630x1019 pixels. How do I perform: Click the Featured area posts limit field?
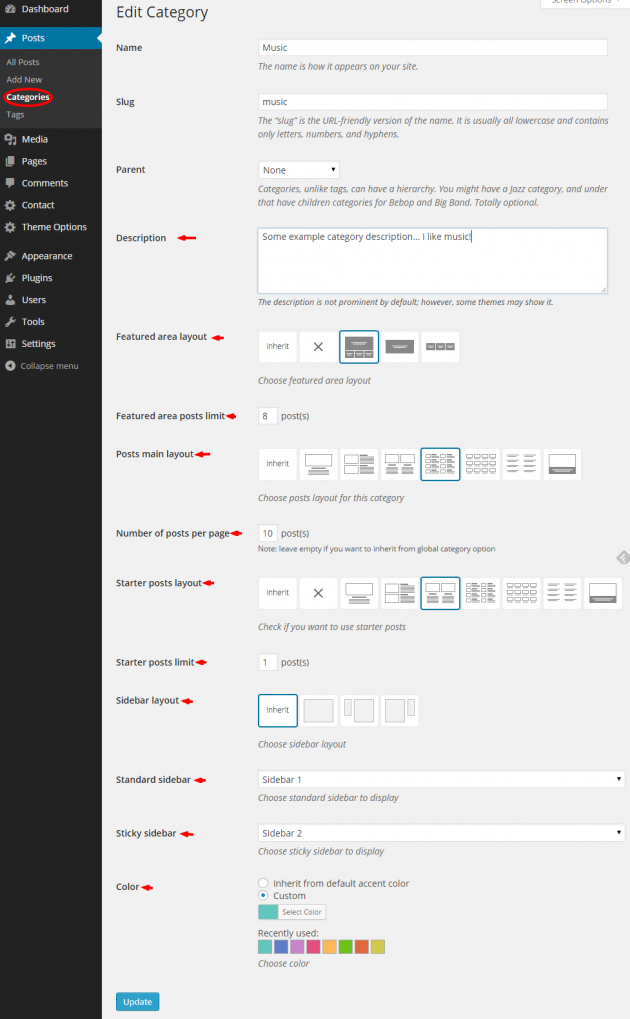pyautogui.click(x=268, y=416)
